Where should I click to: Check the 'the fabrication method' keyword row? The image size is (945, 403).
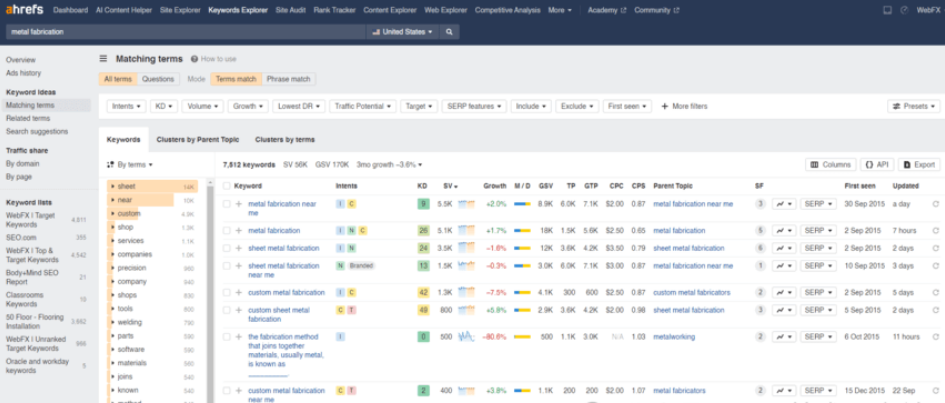tap(227, 337)
